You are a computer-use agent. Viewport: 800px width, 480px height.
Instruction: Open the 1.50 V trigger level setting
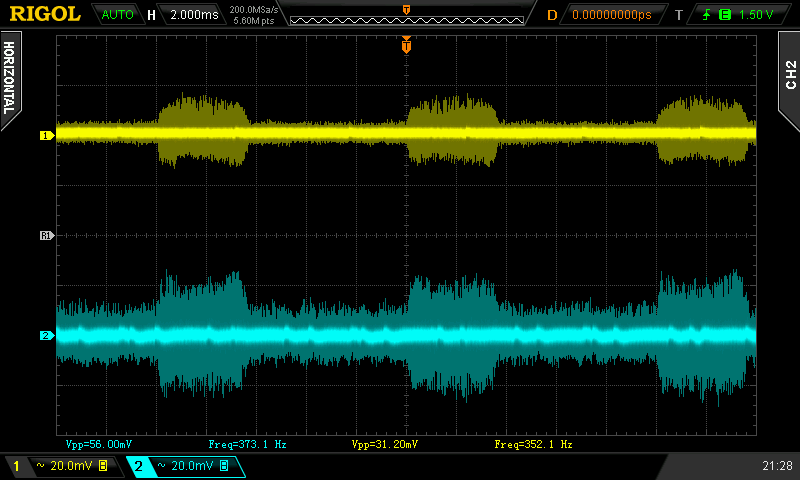[x=756, y=15]
